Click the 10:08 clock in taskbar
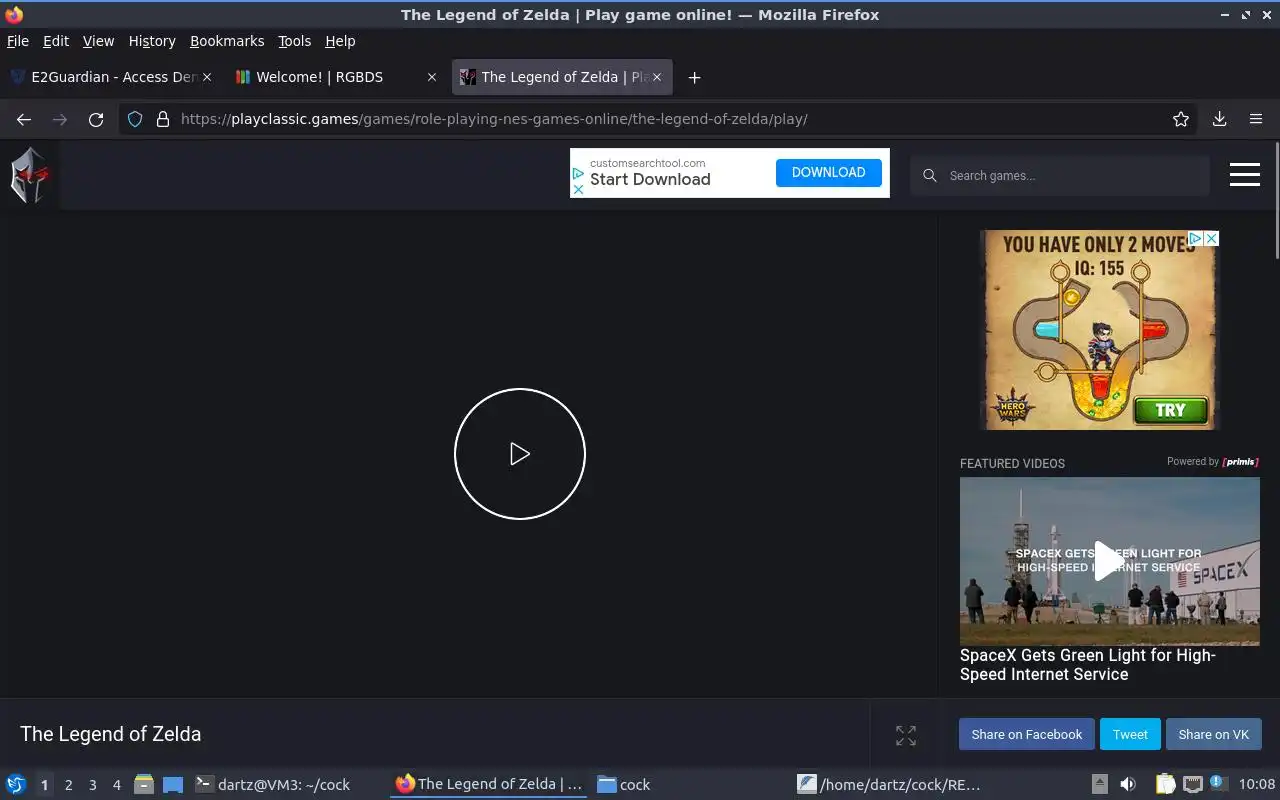The width and height of the screenshot is (1280, 800). click(1257, 785)
